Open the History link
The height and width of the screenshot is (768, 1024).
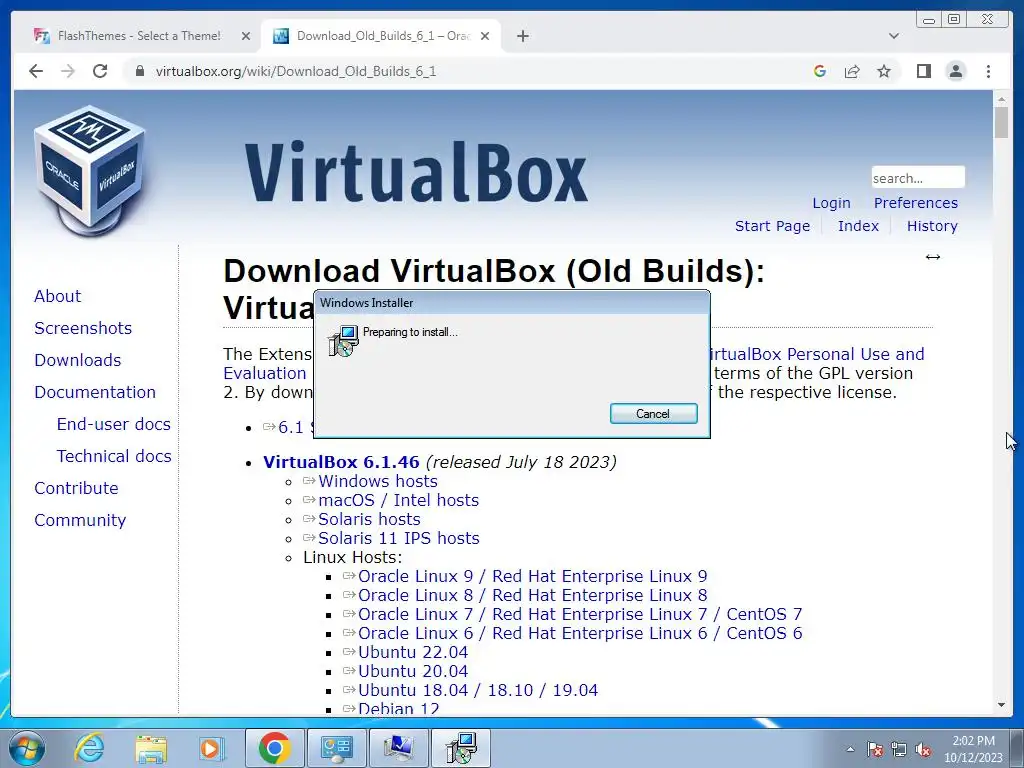point(932,226)
